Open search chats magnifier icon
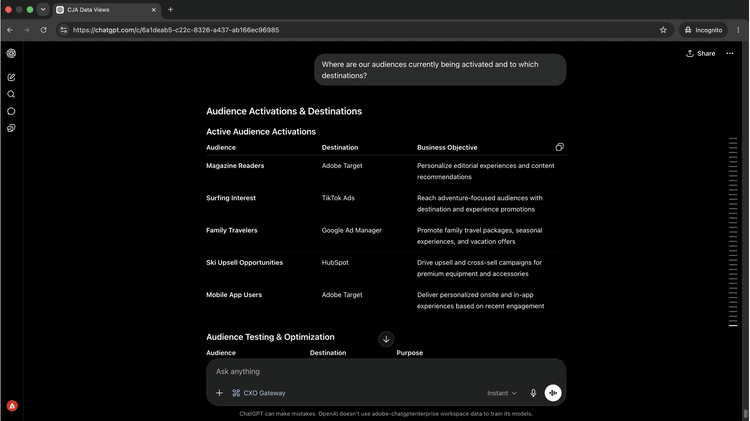Viewport: 750px width, 421px height. coord(11,94)
